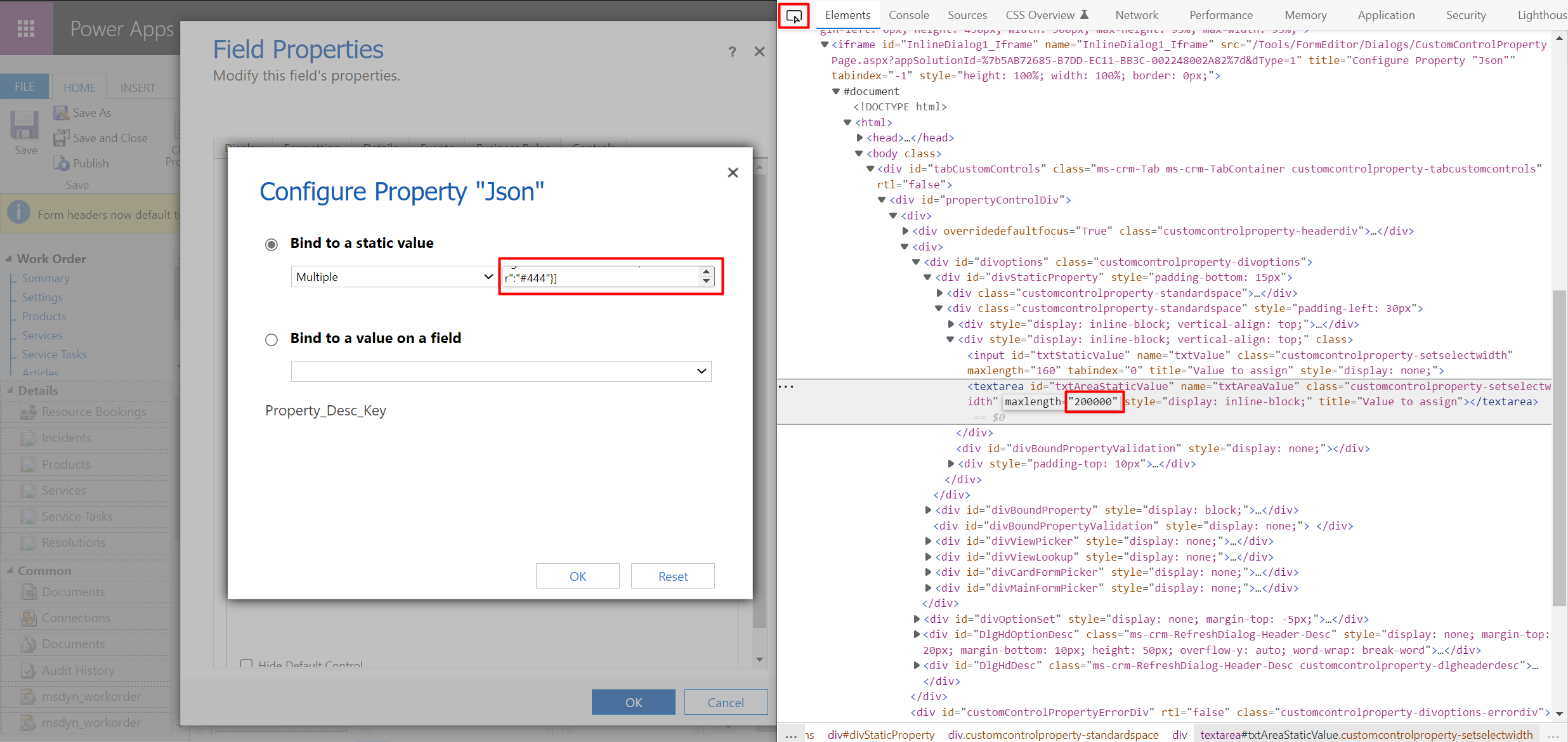
Task: Click the ellipsis on highlighted textarea row
Action: pos(786,386)
